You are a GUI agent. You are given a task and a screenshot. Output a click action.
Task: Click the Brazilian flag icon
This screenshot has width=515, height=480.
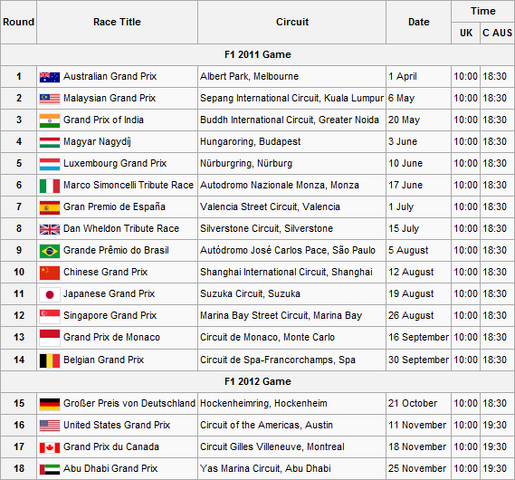click(50, 251)
